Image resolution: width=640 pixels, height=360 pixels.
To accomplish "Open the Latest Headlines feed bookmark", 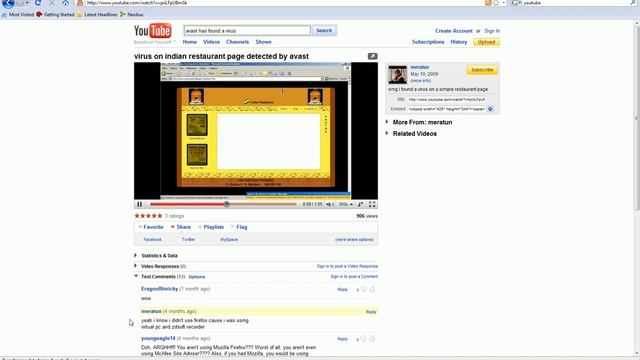I will coord(97,14).
